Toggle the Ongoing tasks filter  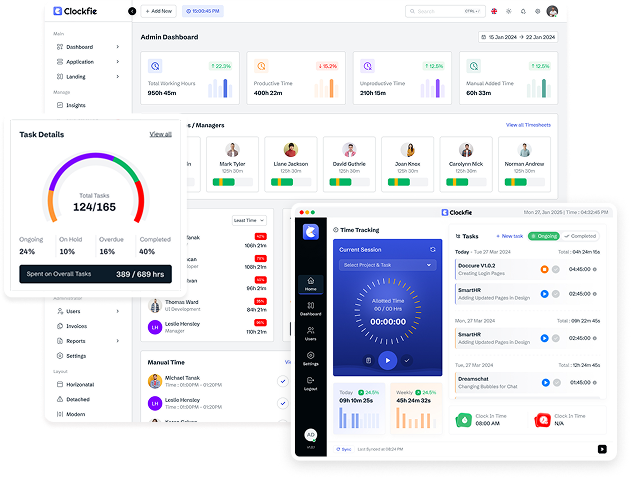[x=544, y=236]
